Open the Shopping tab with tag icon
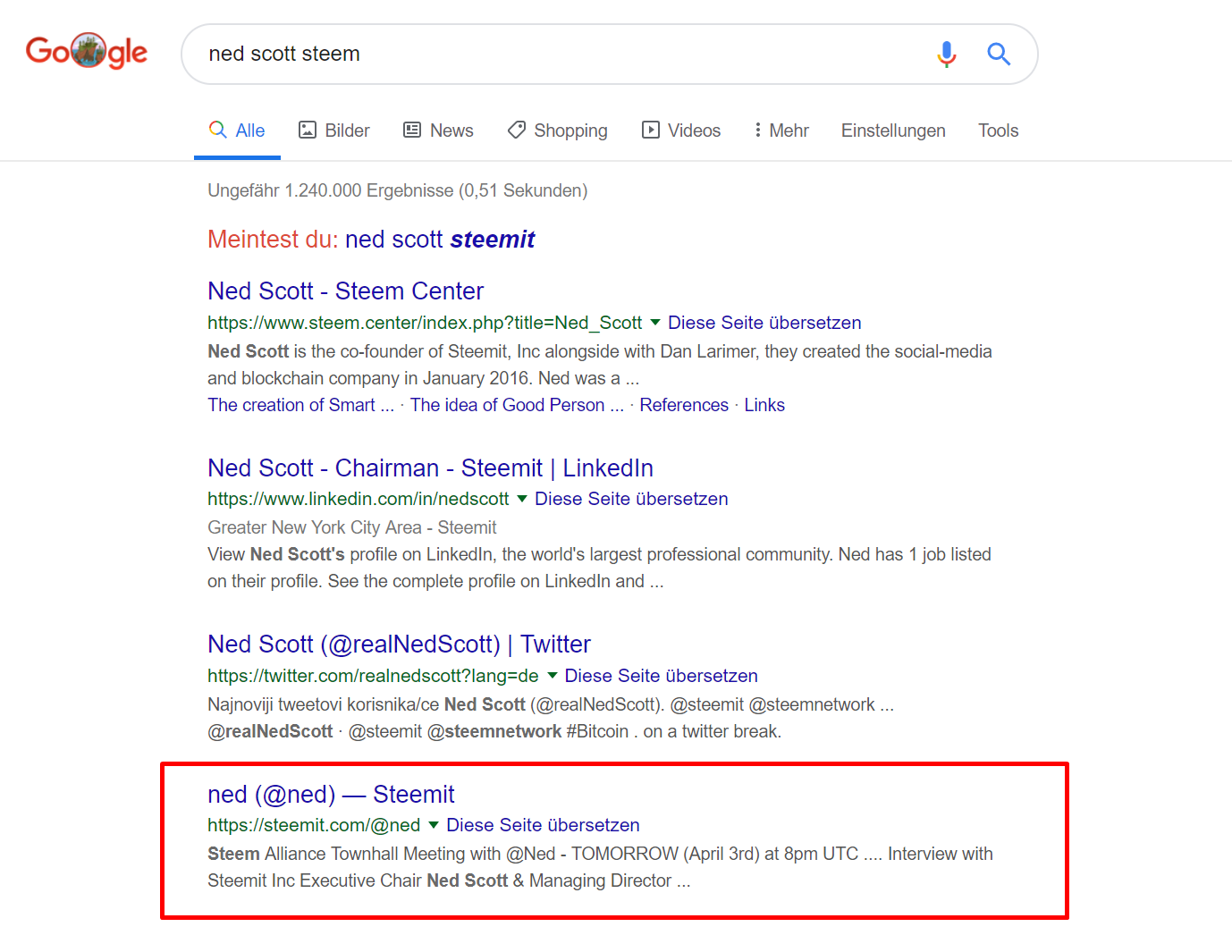The height and width of the screenshot is (952, 1232). [558, 131]
